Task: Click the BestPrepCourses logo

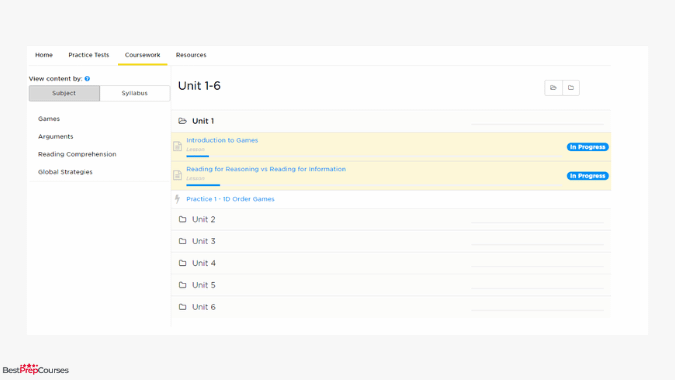Action: (x=36, y=369)
